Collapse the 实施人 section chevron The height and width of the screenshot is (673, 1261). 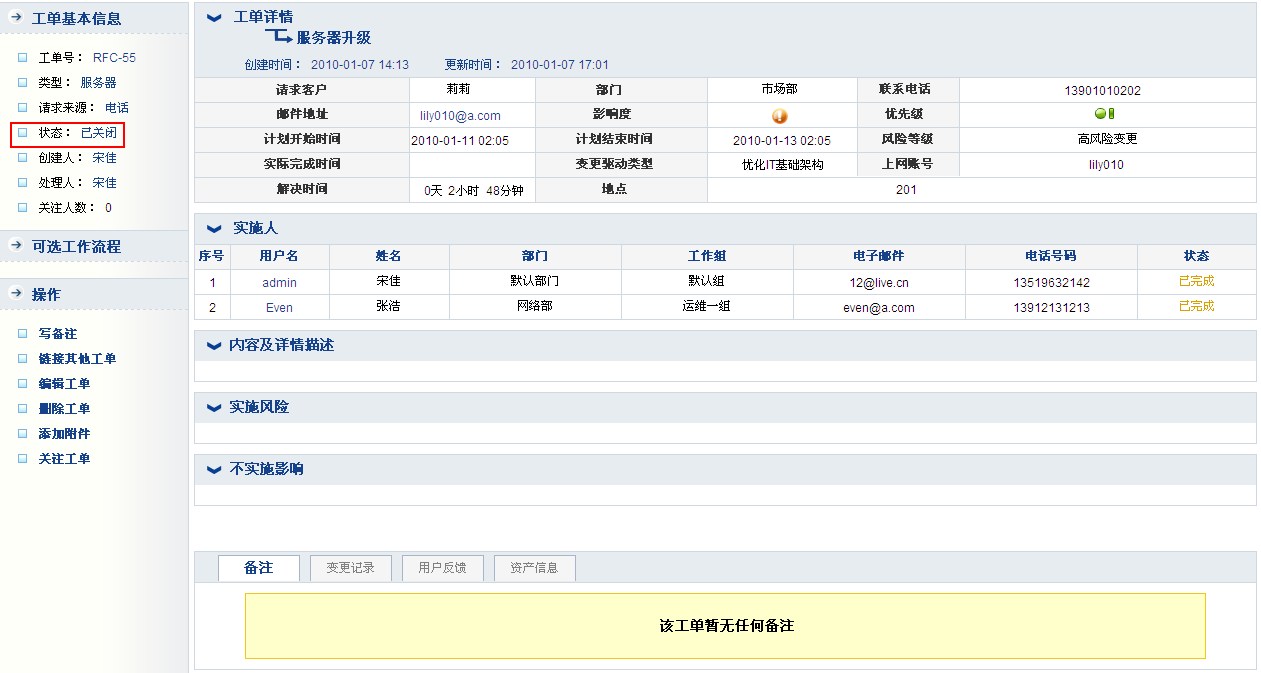[x=213, y=229]
